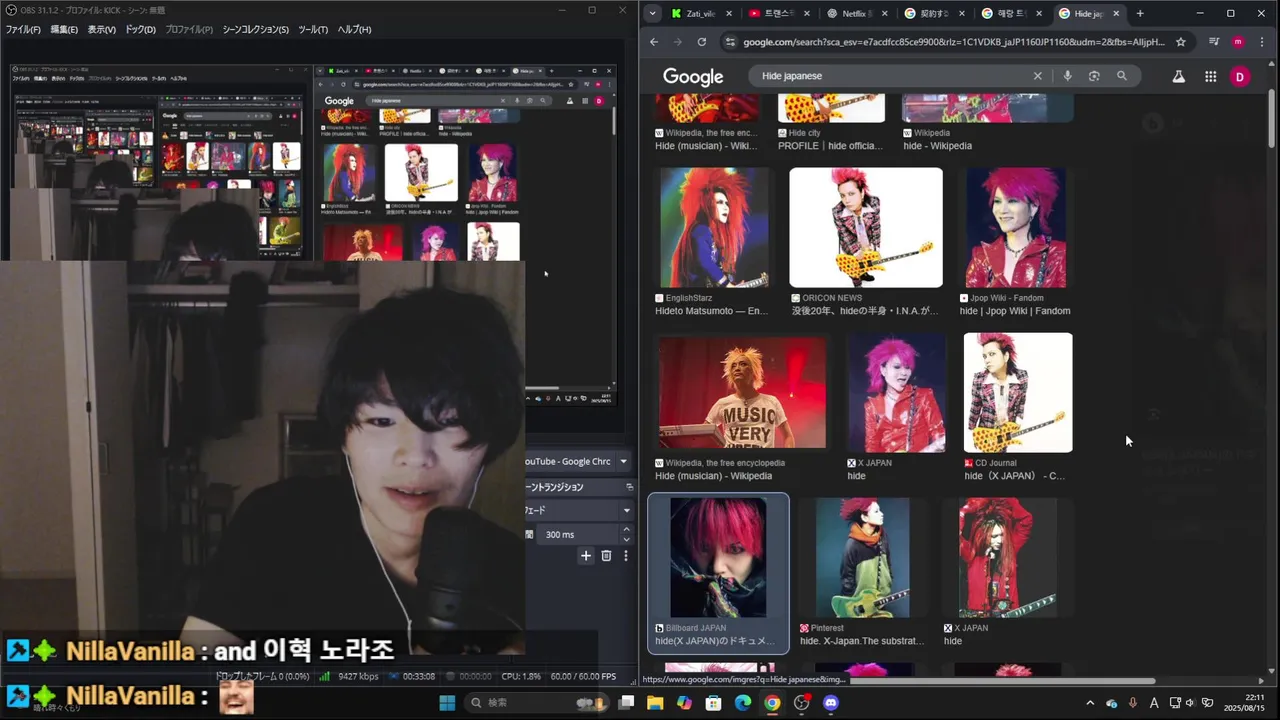The height and width of the screenshot is (720, 1280).
Task: Open 'PROFILE | hide officia...' result link
Action: click(830, 146)
